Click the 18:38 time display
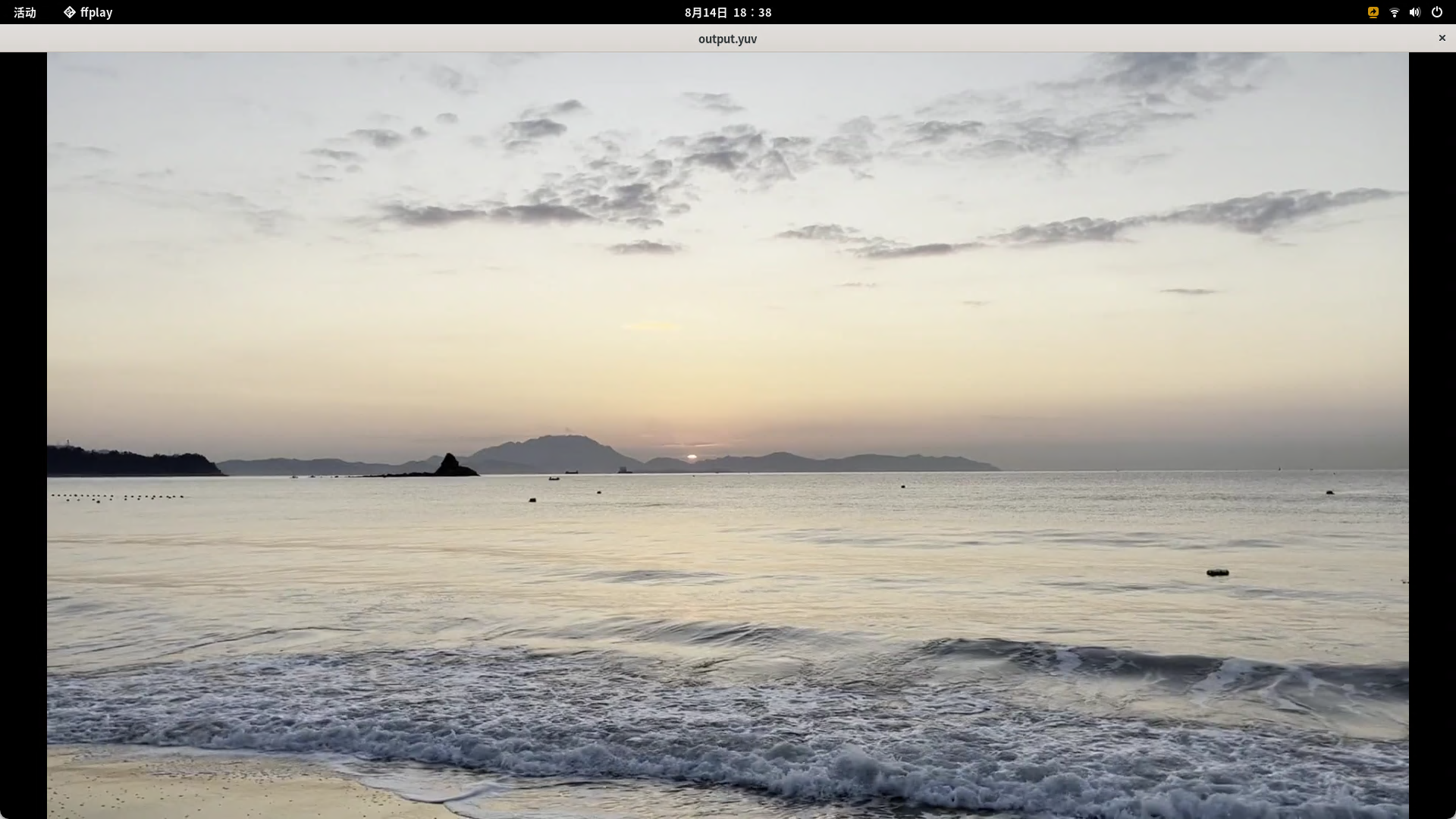The height and width of the screenshot is (819, 1456). pyautogui.click(x=753, y=12)
